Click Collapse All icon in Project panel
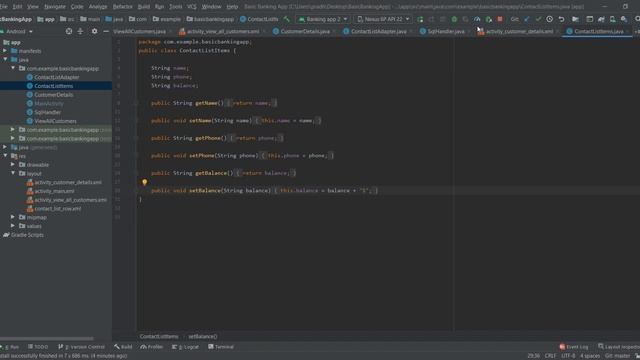Screen dimensions: 640x360 click(80, 31)
